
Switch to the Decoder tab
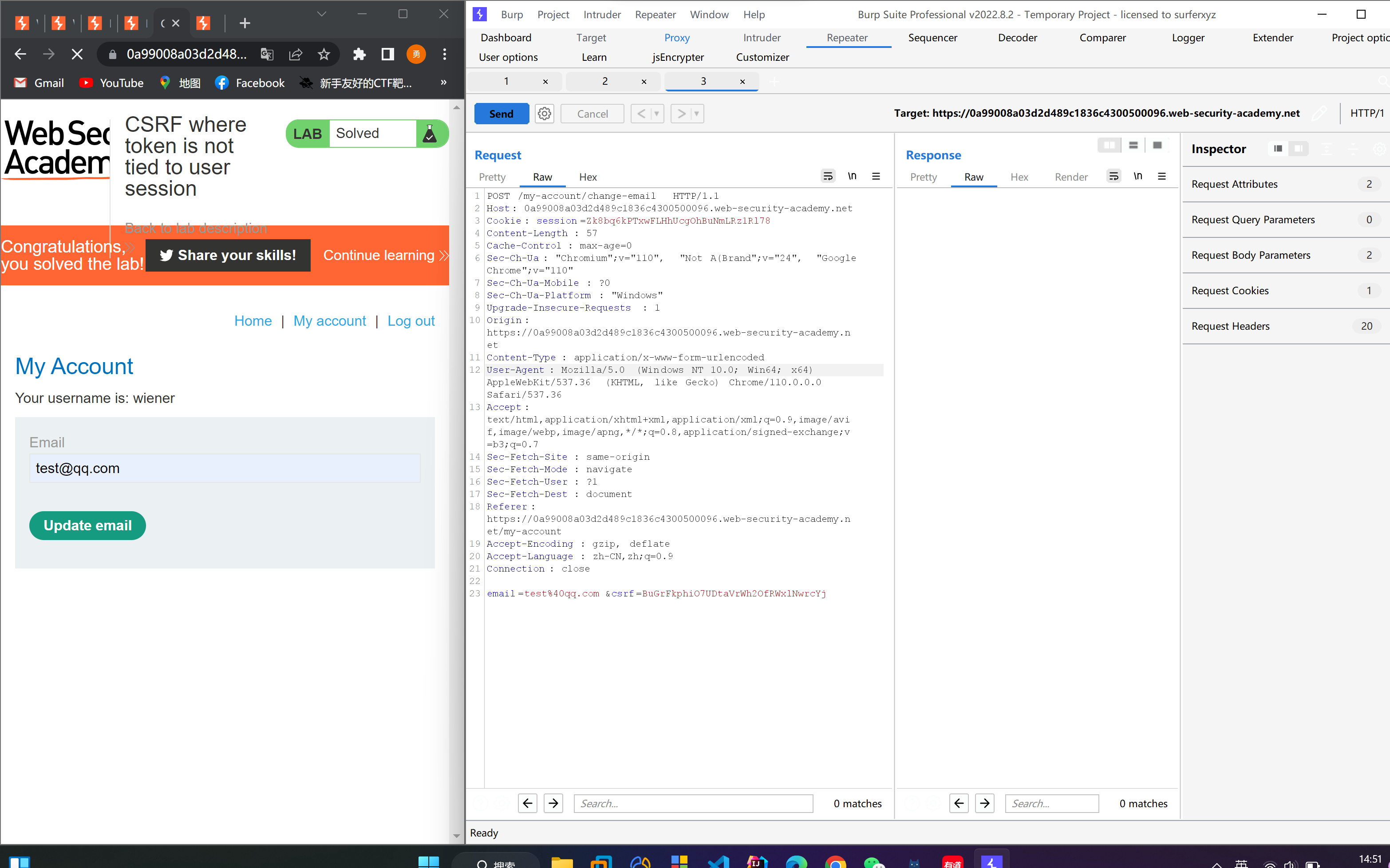[1017, 37]
